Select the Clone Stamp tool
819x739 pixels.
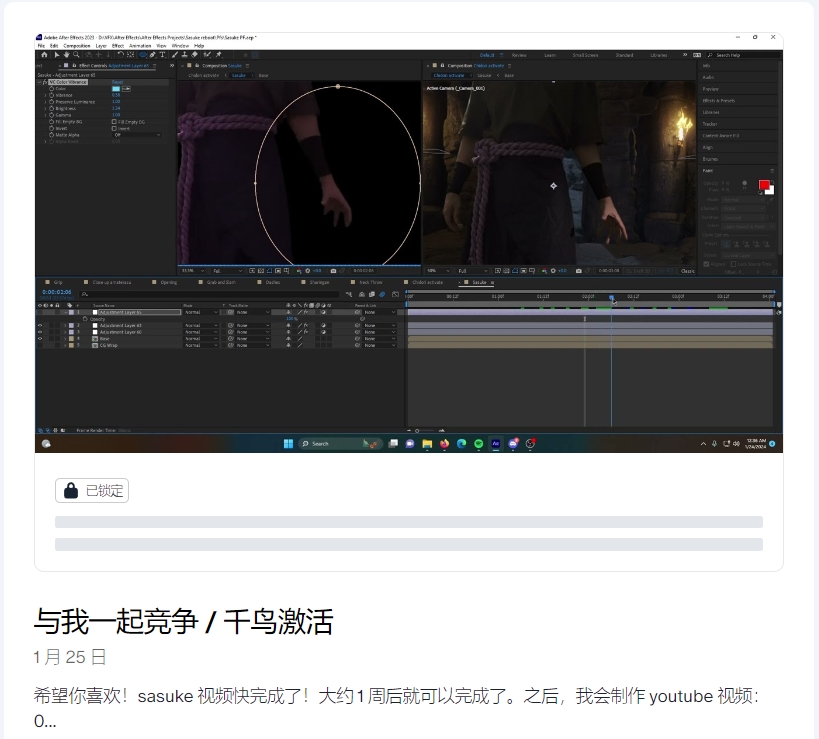[185, 54]
